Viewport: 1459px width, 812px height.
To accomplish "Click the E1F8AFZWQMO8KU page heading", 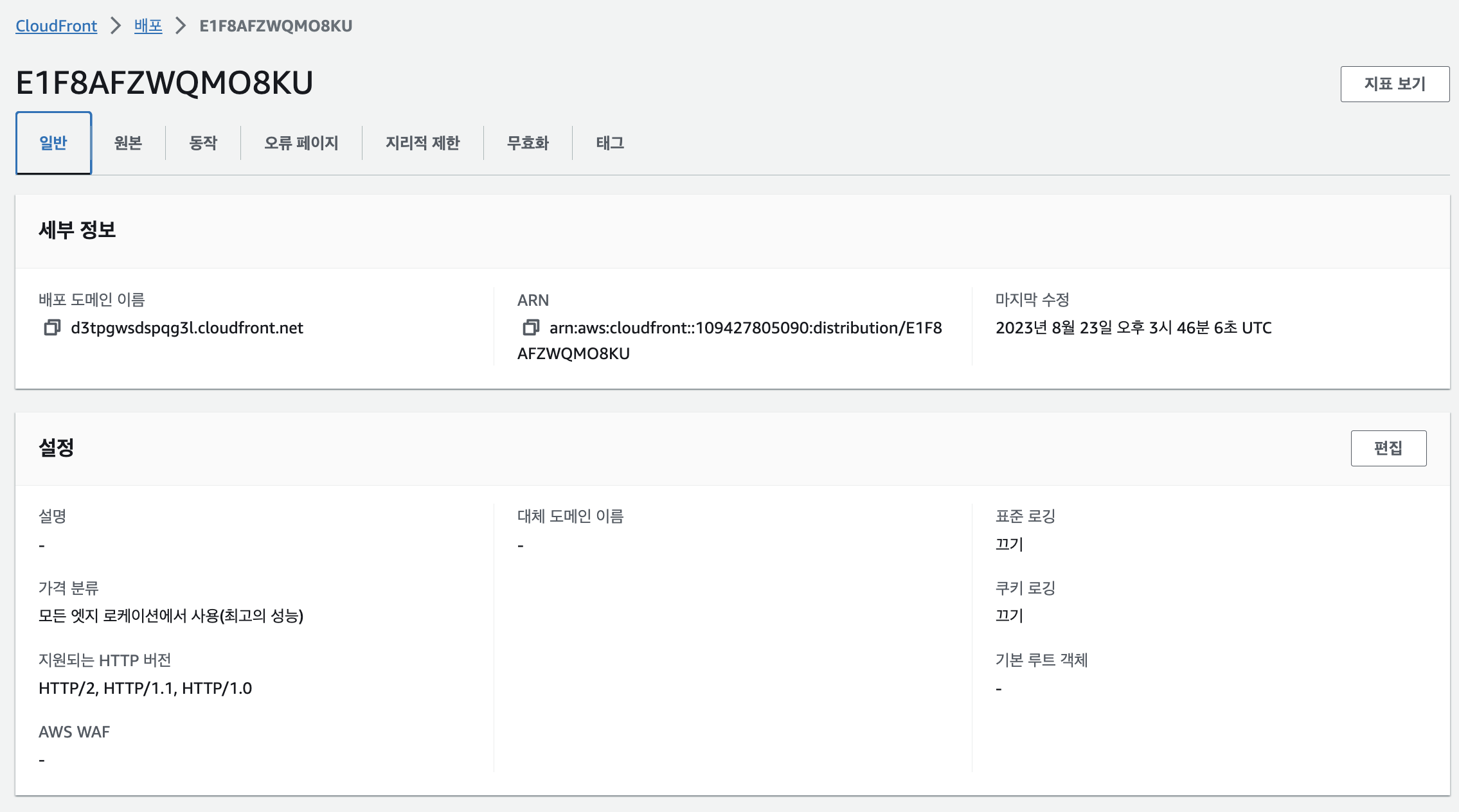I will [x=164, y=83].
